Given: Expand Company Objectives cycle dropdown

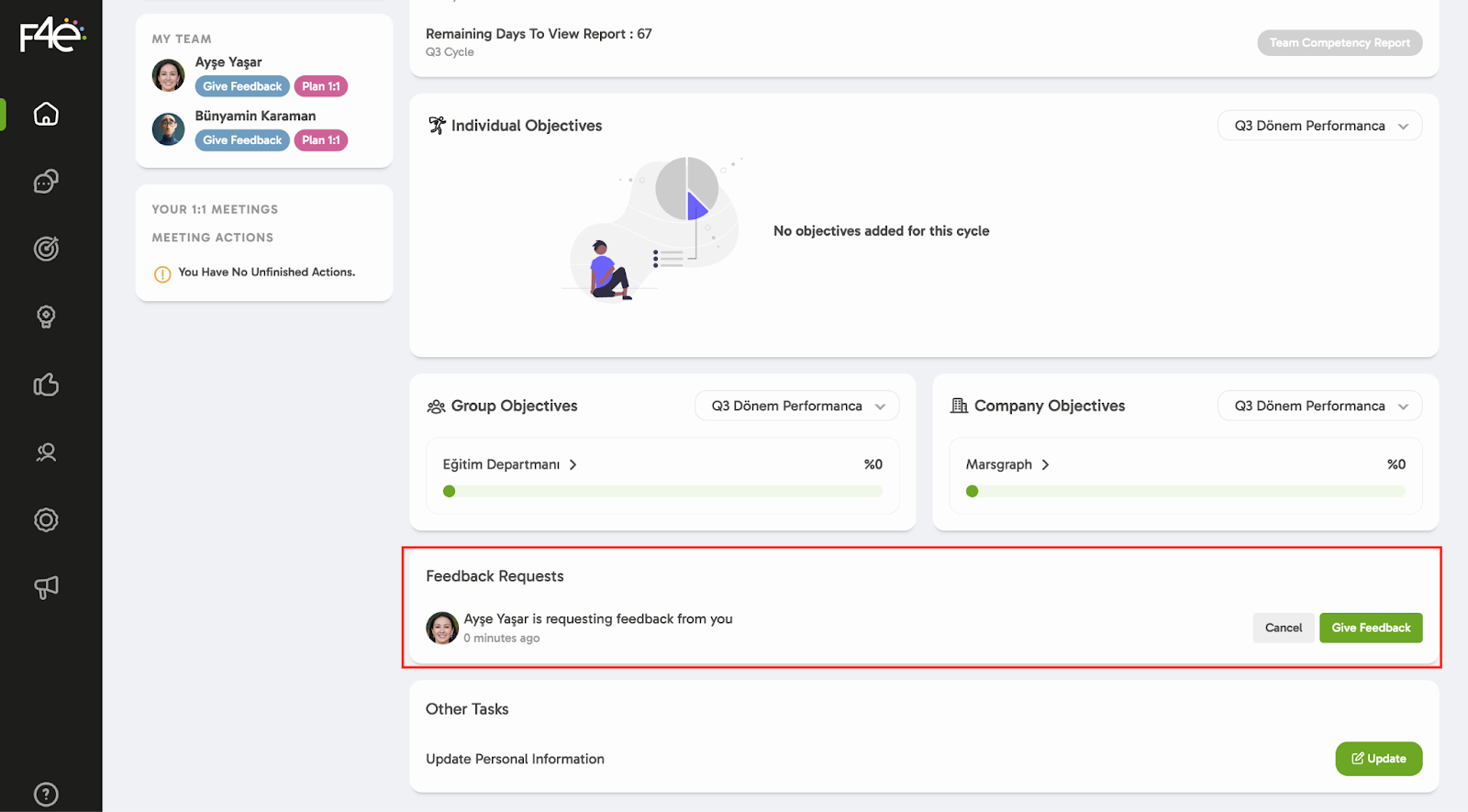Looking at the screenshot, I should tap(1319, 406).
